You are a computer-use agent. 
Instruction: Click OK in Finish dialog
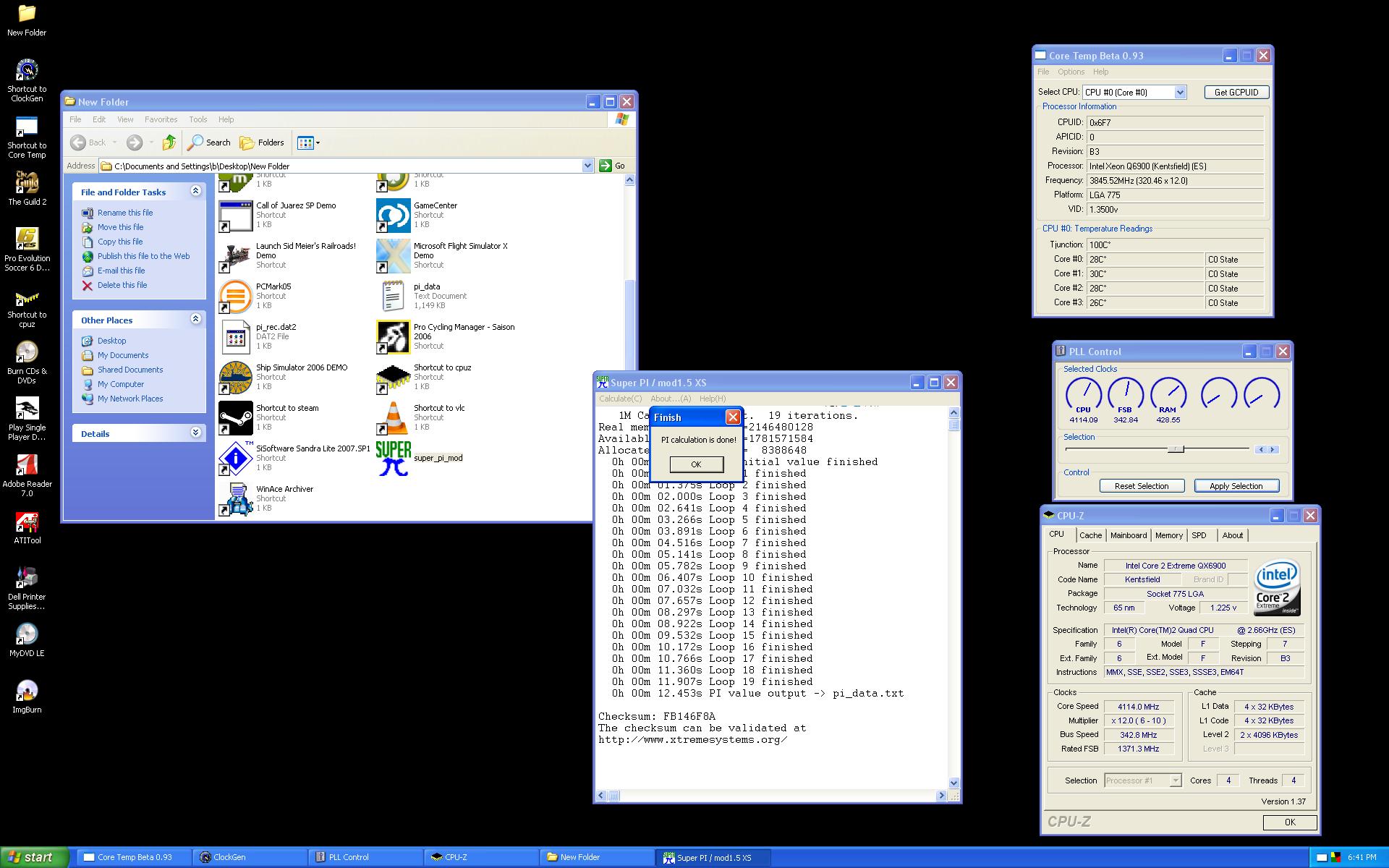pos(696,464)
